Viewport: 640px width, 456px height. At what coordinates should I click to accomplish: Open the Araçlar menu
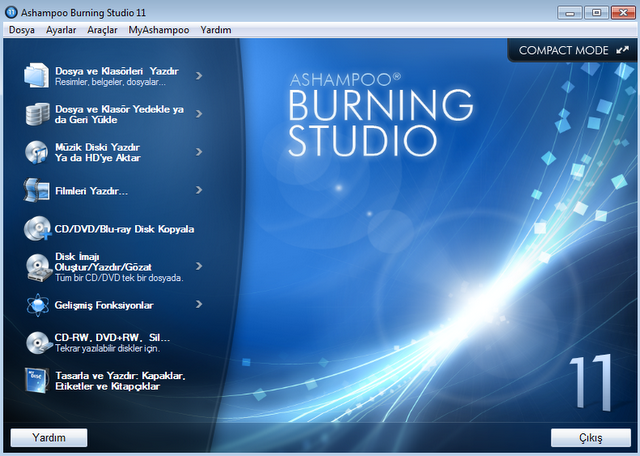tap(103, 30)
